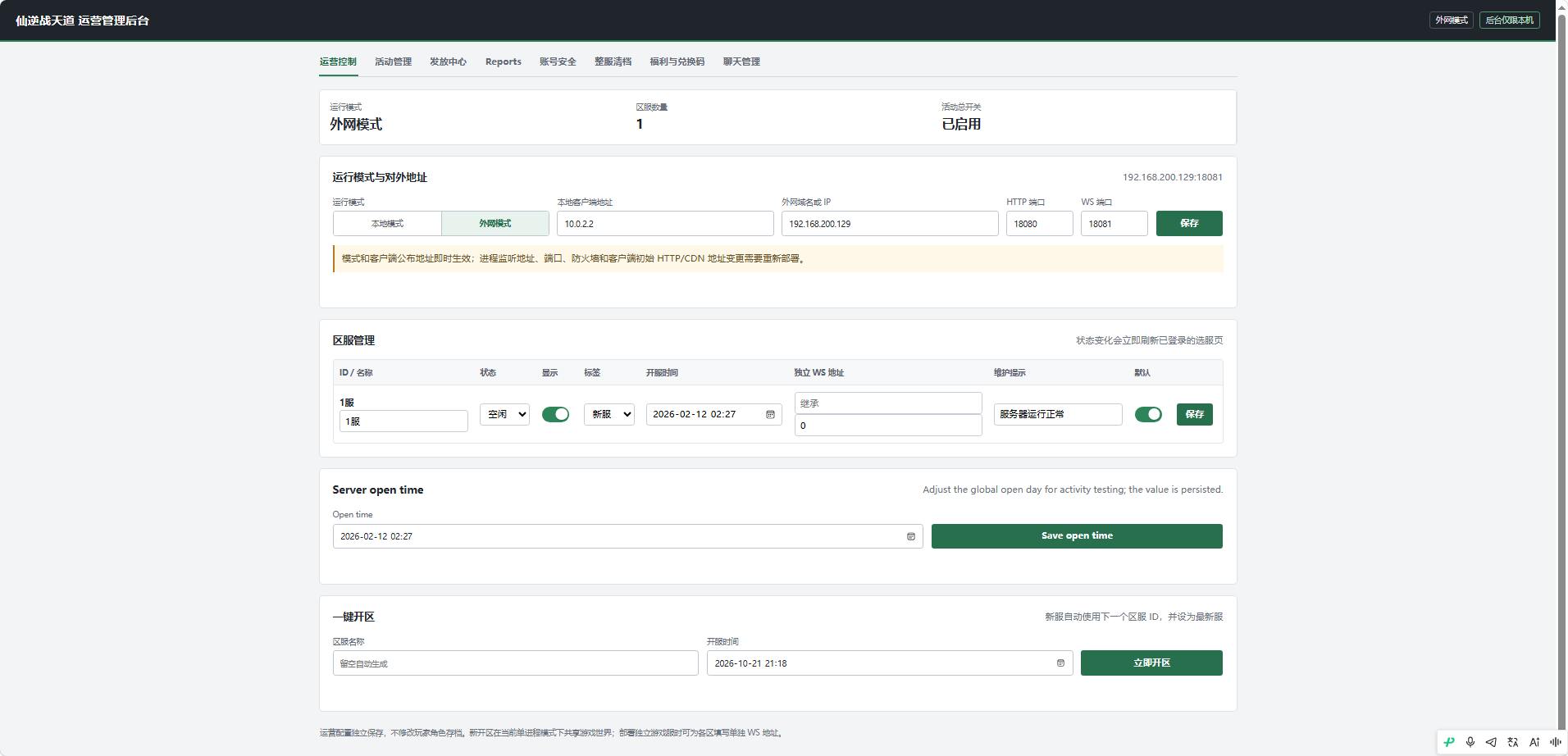The width and height of the screenshot is (1568, 756).
Task: Click the 本地客户端地址 field with 10.0.2.2
Action: [665, 224]
